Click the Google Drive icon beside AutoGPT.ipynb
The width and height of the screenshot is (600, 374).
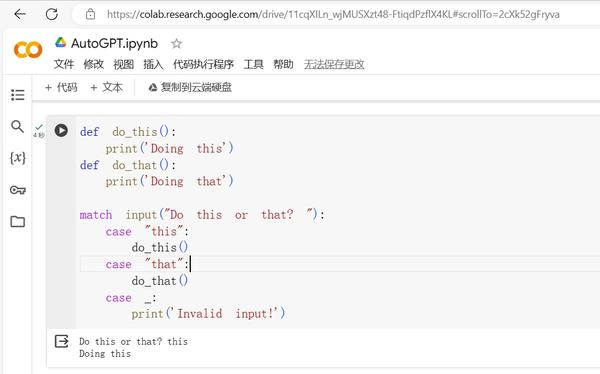60,42
